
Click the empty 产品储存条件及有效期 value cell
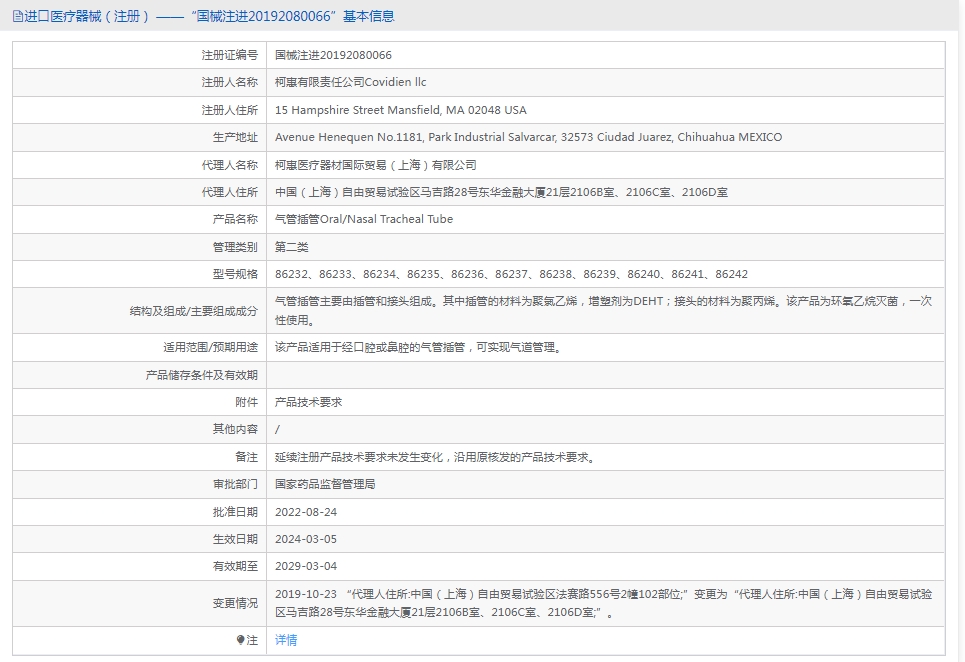pyautogui.click(x=605, y=375)
